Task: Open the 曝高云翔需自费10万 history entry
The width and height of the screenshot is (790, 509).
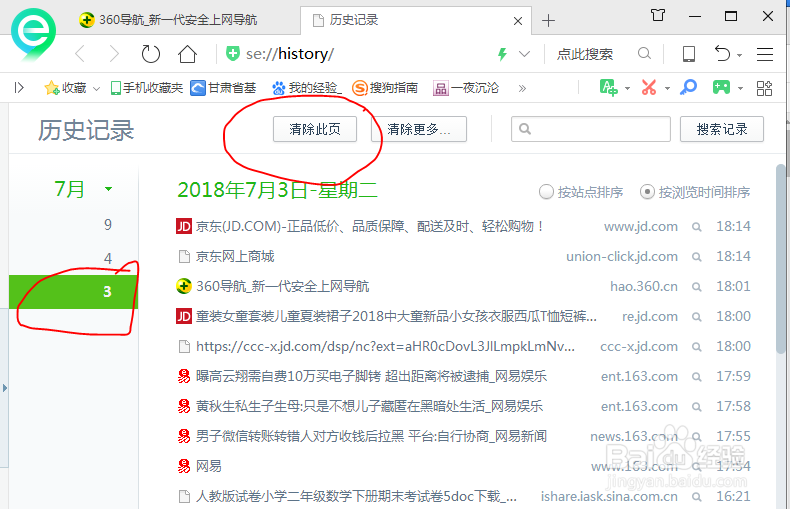Action: tap(371, 376)
